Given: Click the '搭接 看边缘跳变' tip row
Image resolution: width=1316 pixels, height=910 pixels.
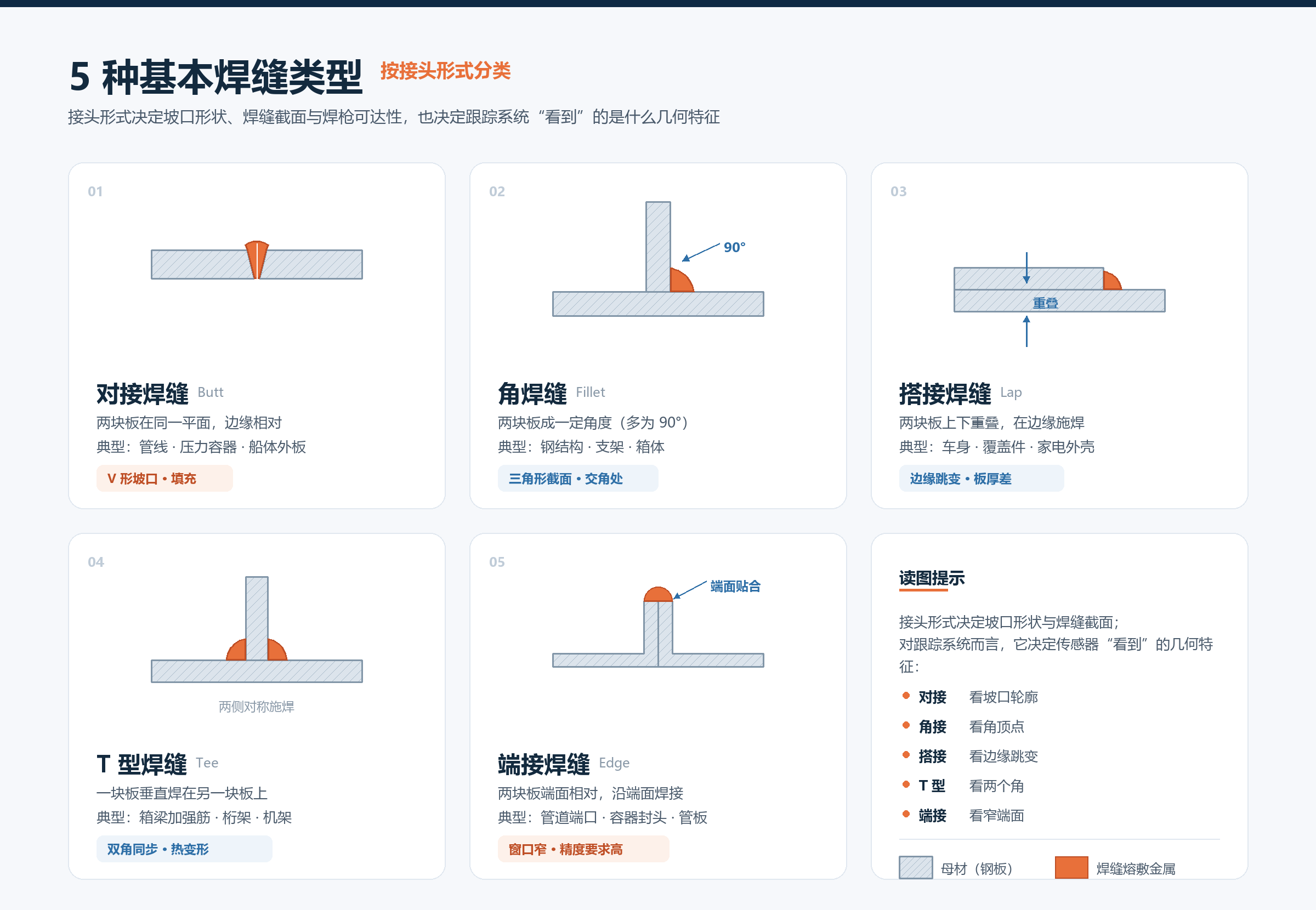Looking at the screenshot, I should coord(970,756).
